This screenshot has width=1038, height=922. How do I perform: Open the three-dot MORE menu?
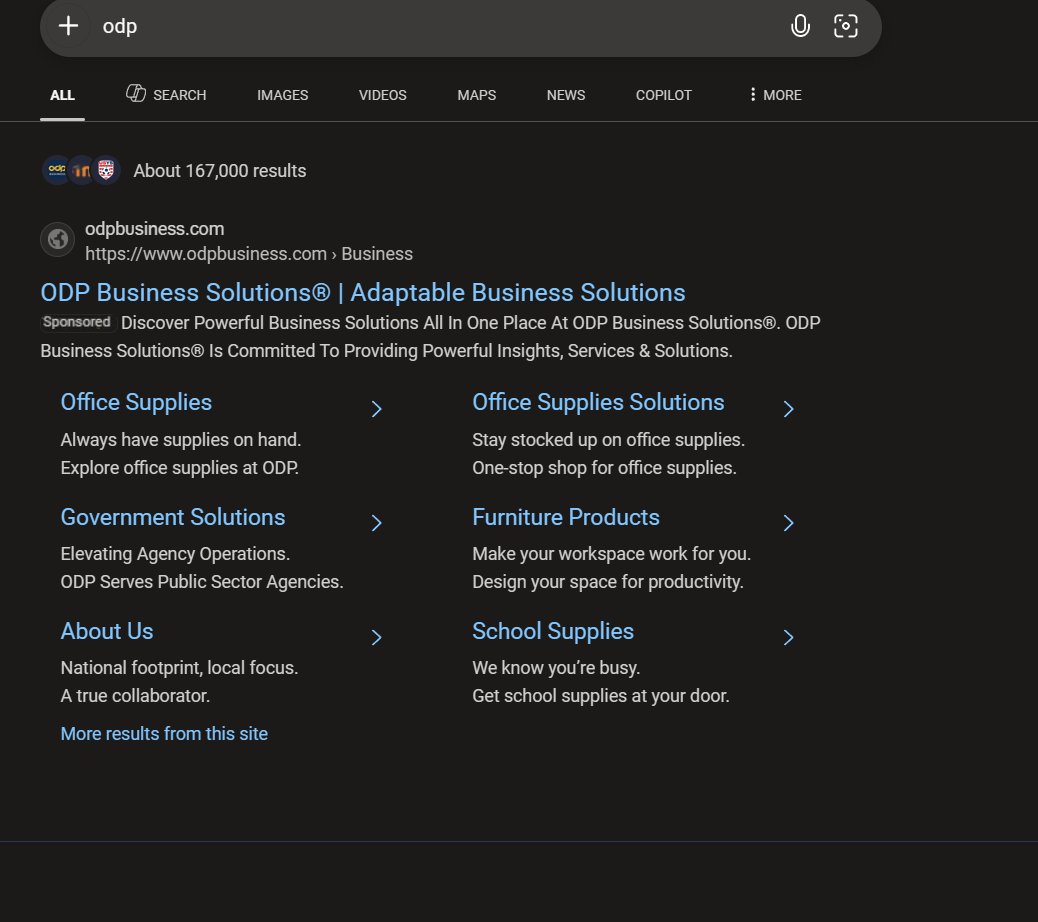(x=775, y=95)
